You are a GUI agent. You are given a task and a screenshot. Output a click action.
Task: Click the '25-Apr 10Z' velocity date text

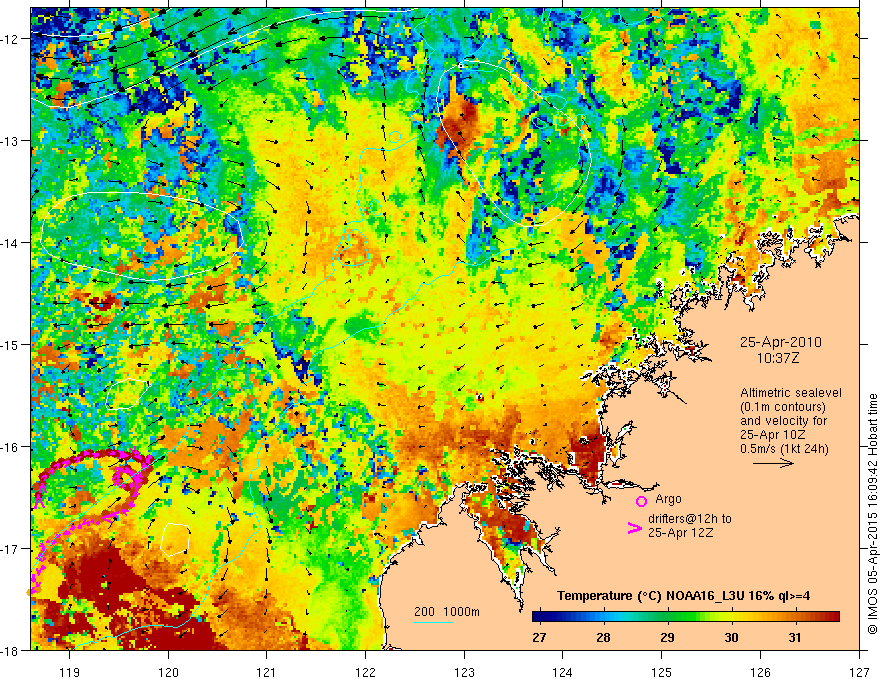pyautogui.click(x=773, y=435)
